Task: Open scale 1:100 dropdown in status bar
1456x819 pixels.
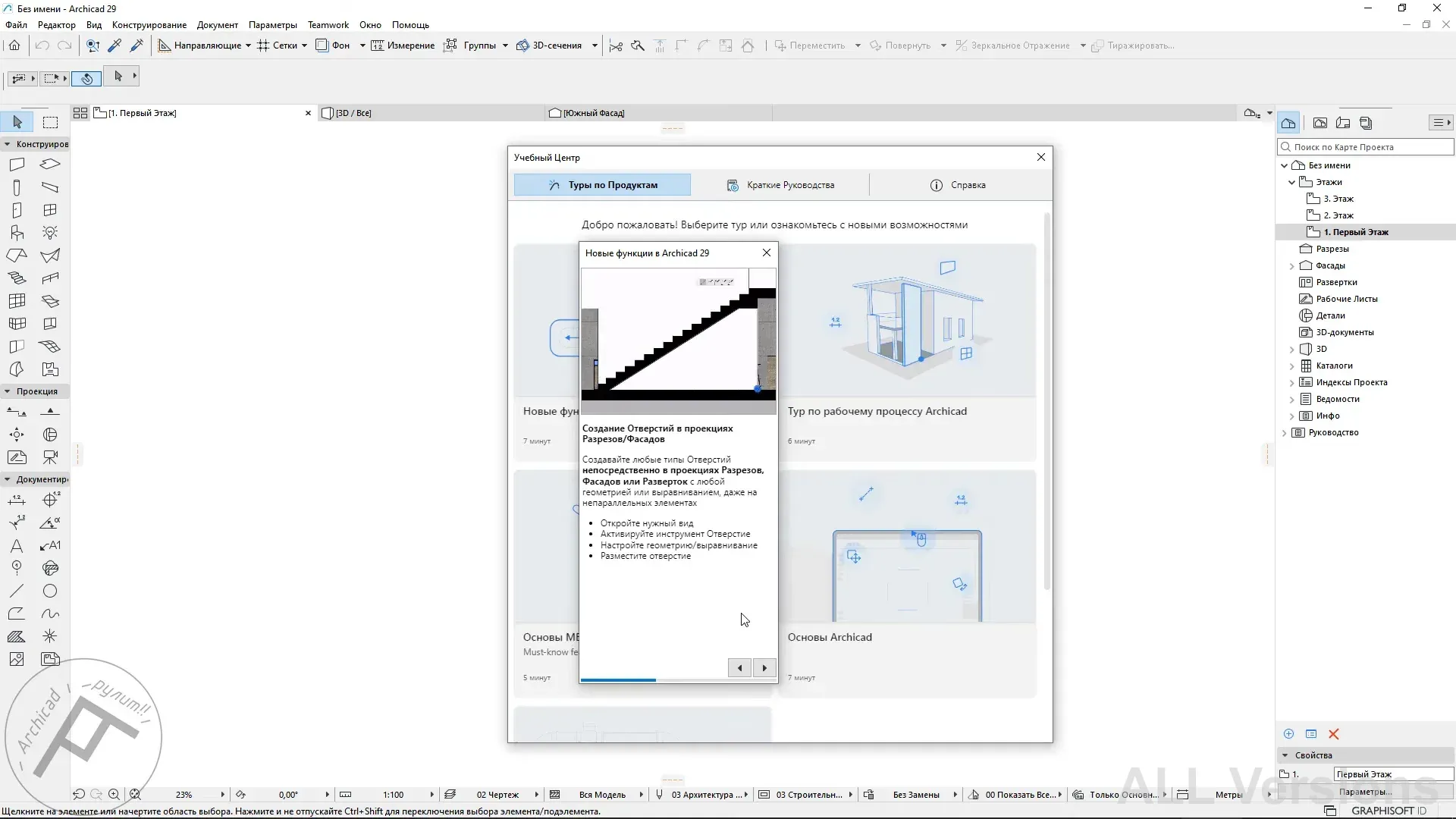Action: coord(431,795)
